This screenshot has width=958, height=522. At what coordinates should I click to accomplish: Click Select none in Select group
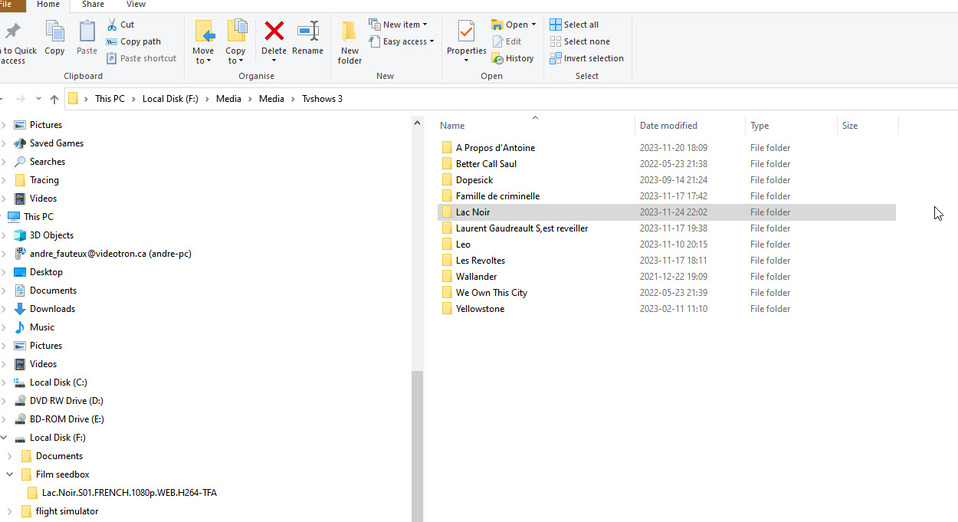pos(579,42)
